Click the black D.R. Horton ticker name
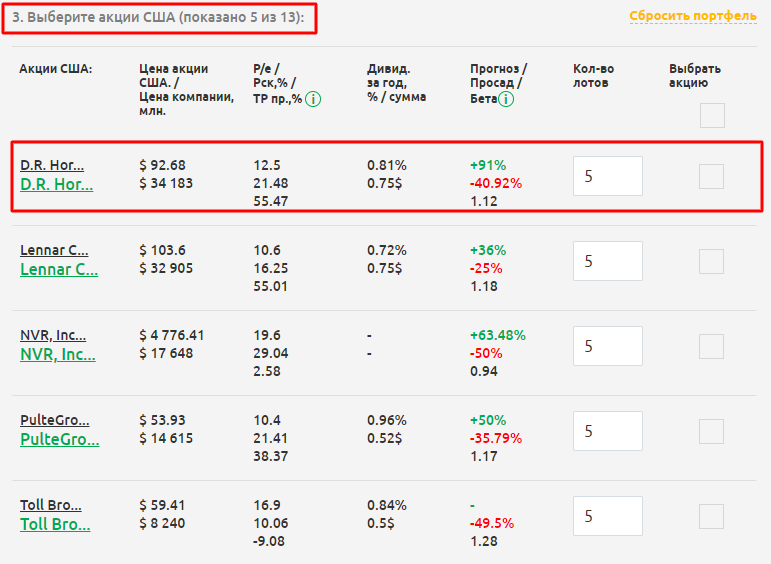Image resolution: width=771 pixels, height=564 pixels. click(x=52, y=165)
